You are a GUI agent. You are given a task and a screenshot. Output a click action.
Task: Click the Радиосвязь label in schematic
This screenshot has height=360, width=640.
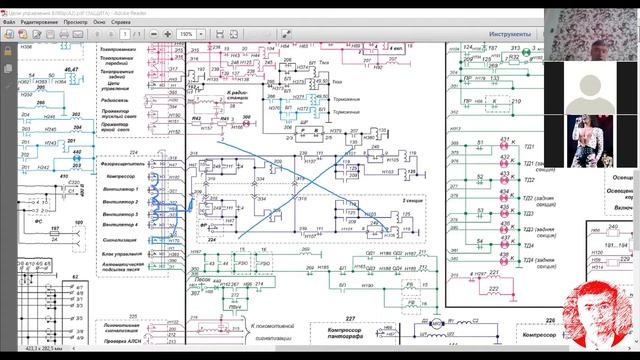[115, 100]
